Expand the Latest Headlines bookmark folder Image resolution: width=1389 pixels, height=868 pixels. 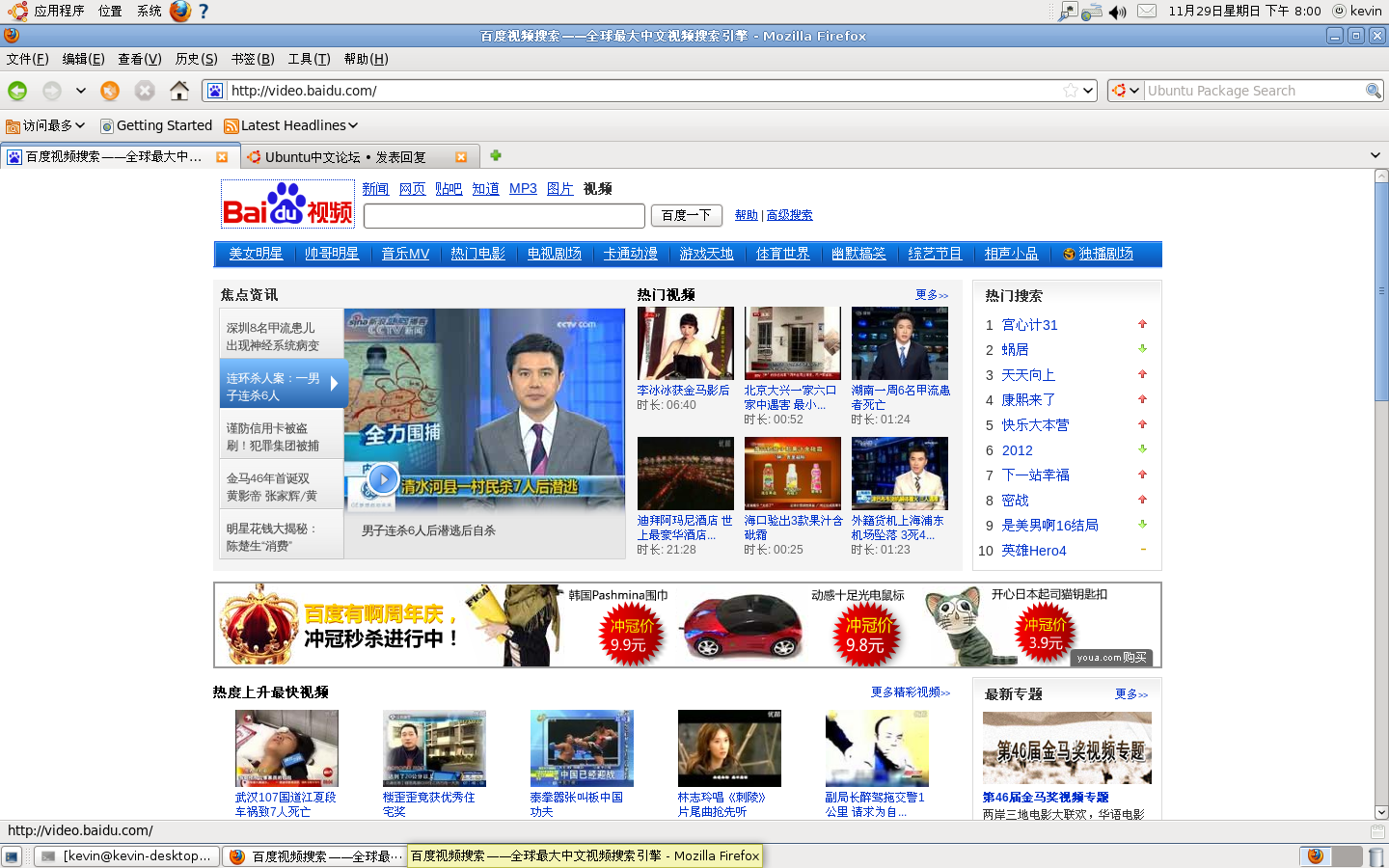click(x=291, y=125)
